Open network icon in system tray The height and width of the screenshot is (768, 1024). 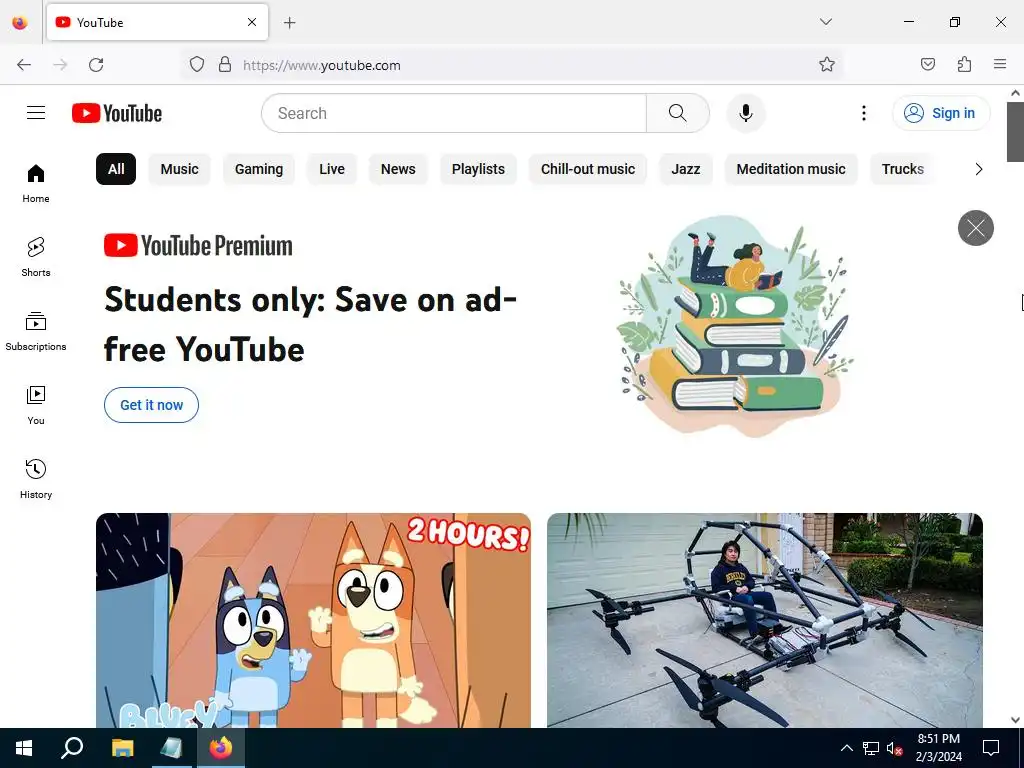click(x=871, y=748)
